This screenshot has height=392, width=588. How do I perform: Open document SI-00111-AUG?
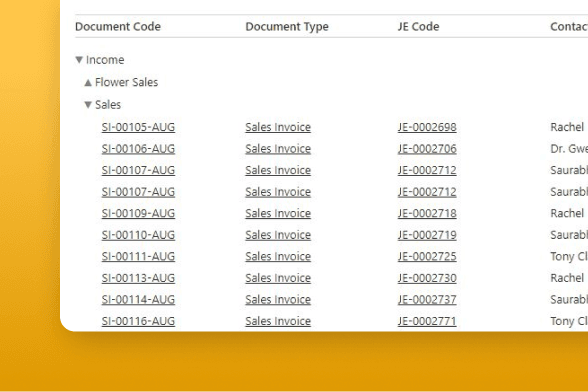tap(138, 257)
